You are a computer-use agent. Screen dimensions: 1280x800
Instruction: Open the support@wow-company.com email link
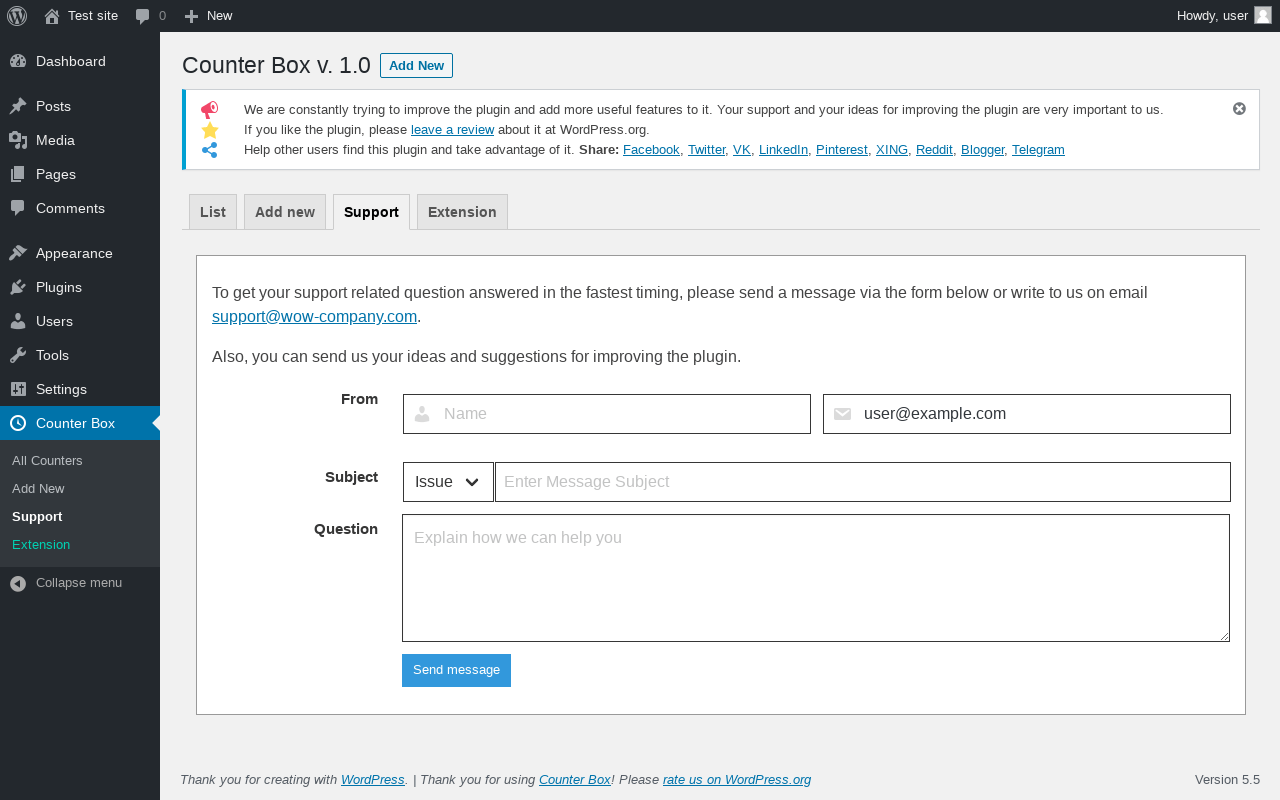[314, 317]
